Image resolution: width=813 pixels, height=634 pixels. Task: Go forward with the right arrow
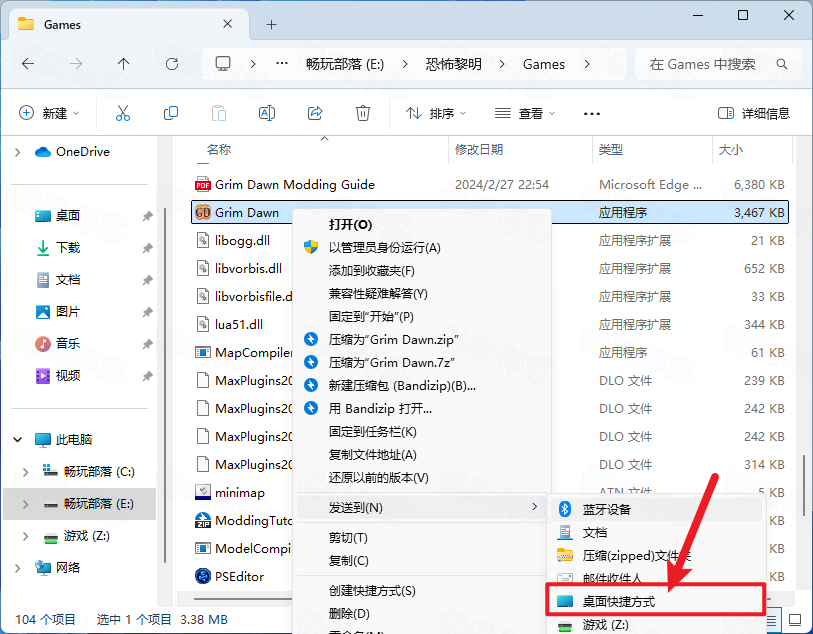pos(76,64)
